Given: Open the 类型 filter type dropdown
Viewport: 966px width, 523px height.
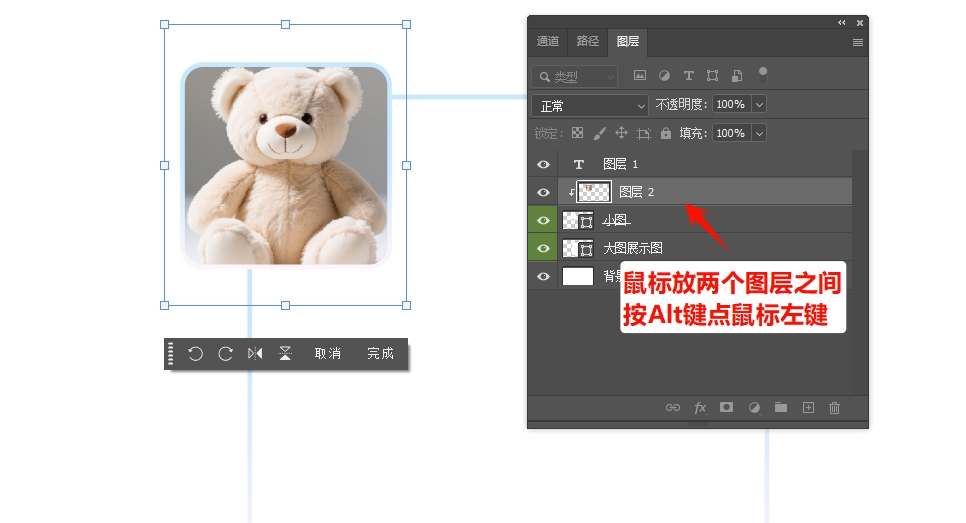Looking at the screenshot, I should tap(574, 77).
